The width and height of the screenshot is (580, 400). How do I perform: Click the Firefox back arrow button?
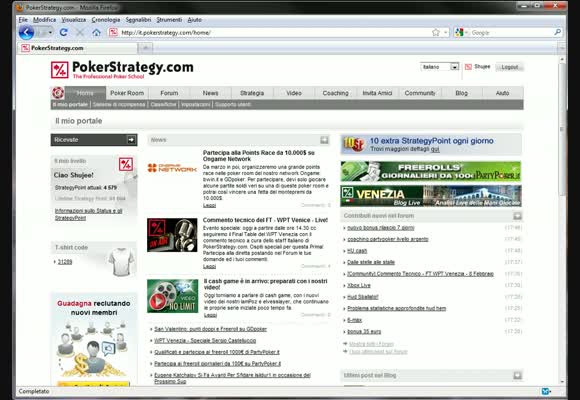click(x=26, y=33)
